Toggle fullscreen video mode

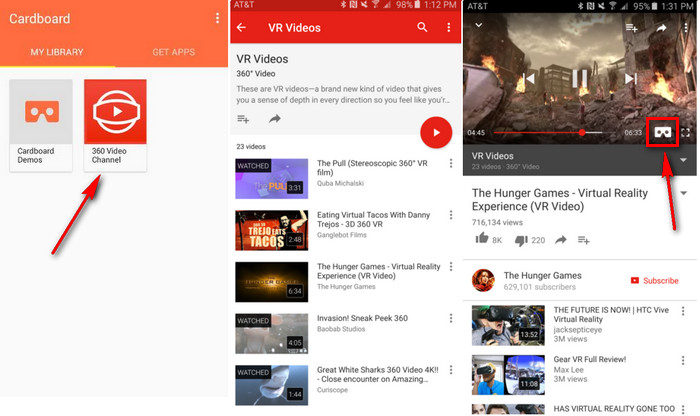coord(686,132)
